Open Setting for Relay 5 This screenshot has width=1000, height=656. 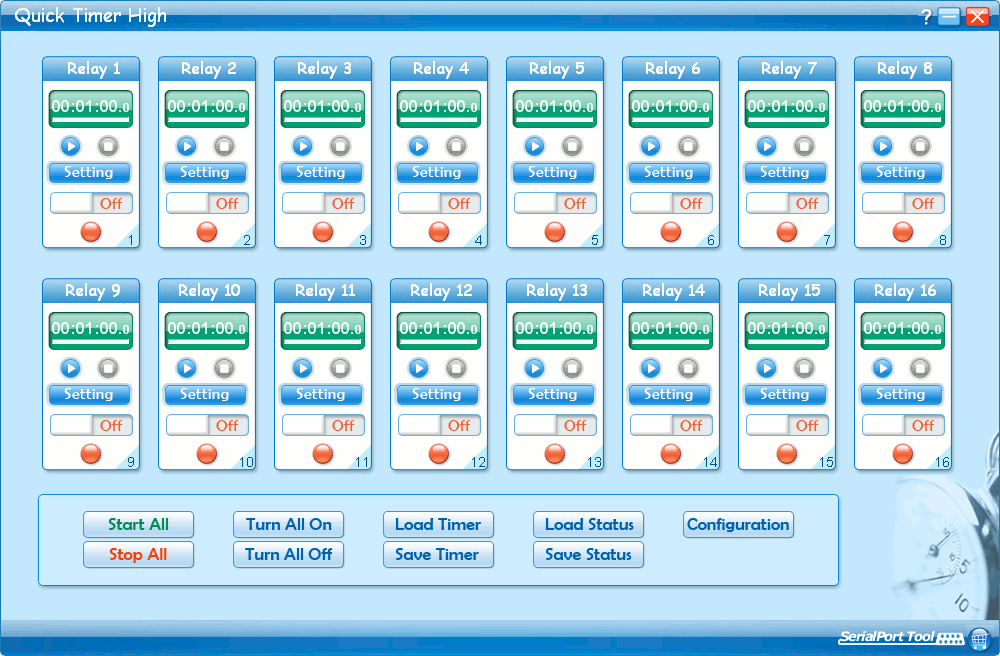click(x=553, y=173)
